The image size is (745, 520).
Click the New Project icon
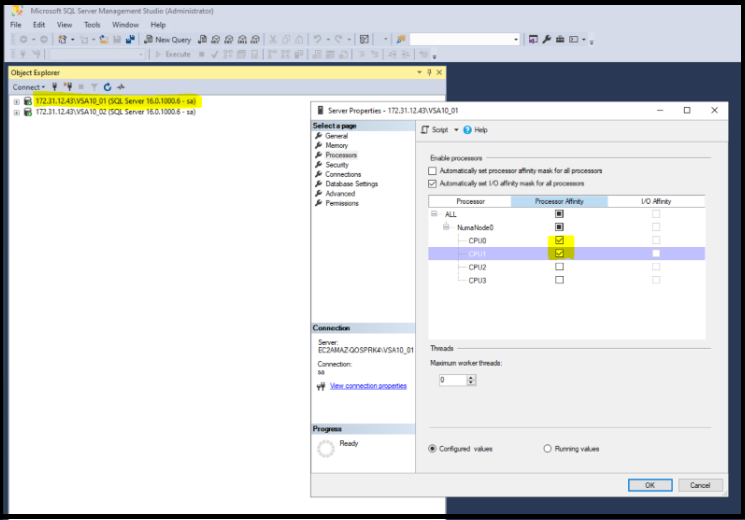[x=62, y=39]
